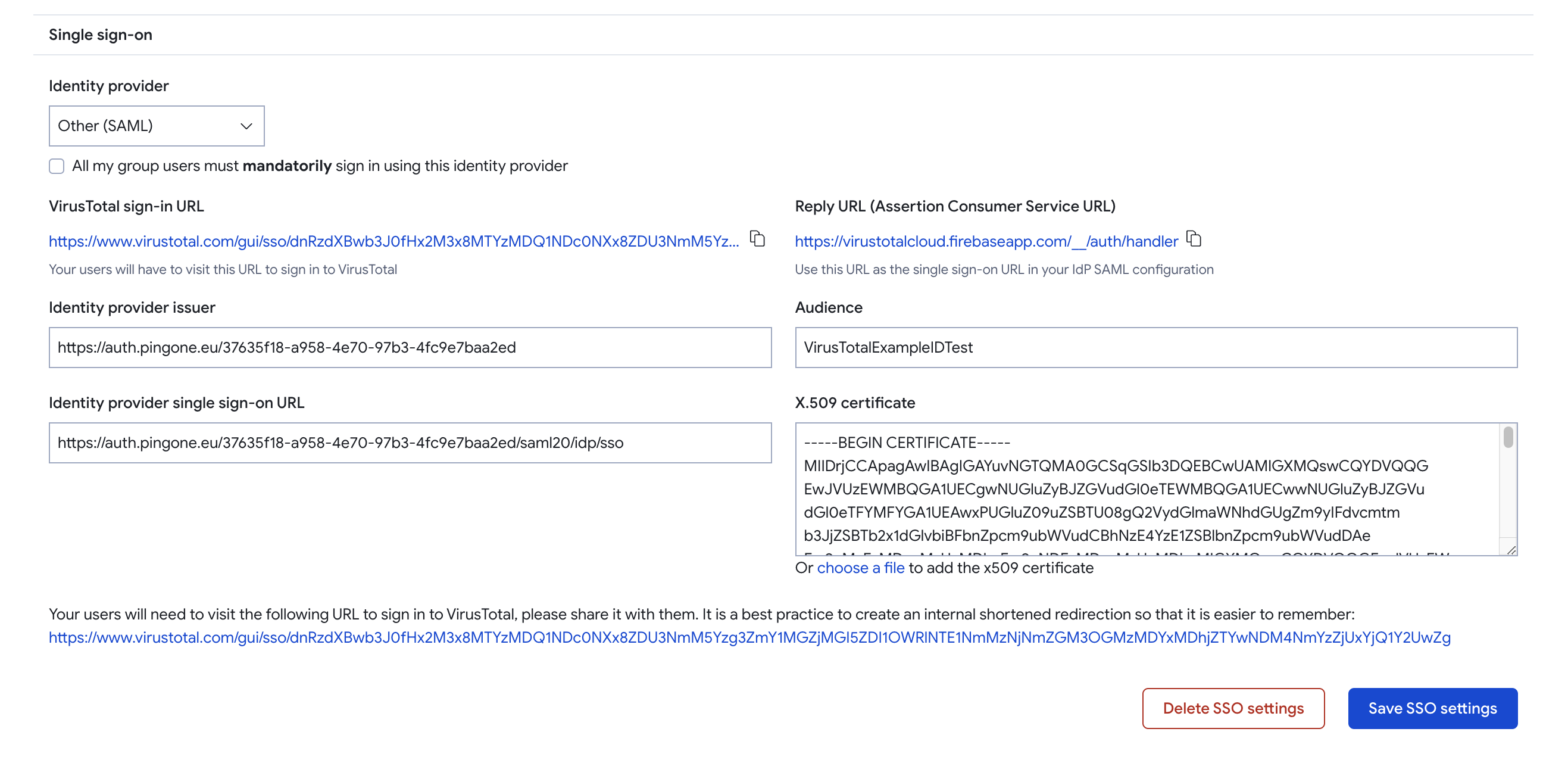This screenshot has height=766, width=1568.
Task: Open the Identity provider dropdown
Action: (157, 126)
